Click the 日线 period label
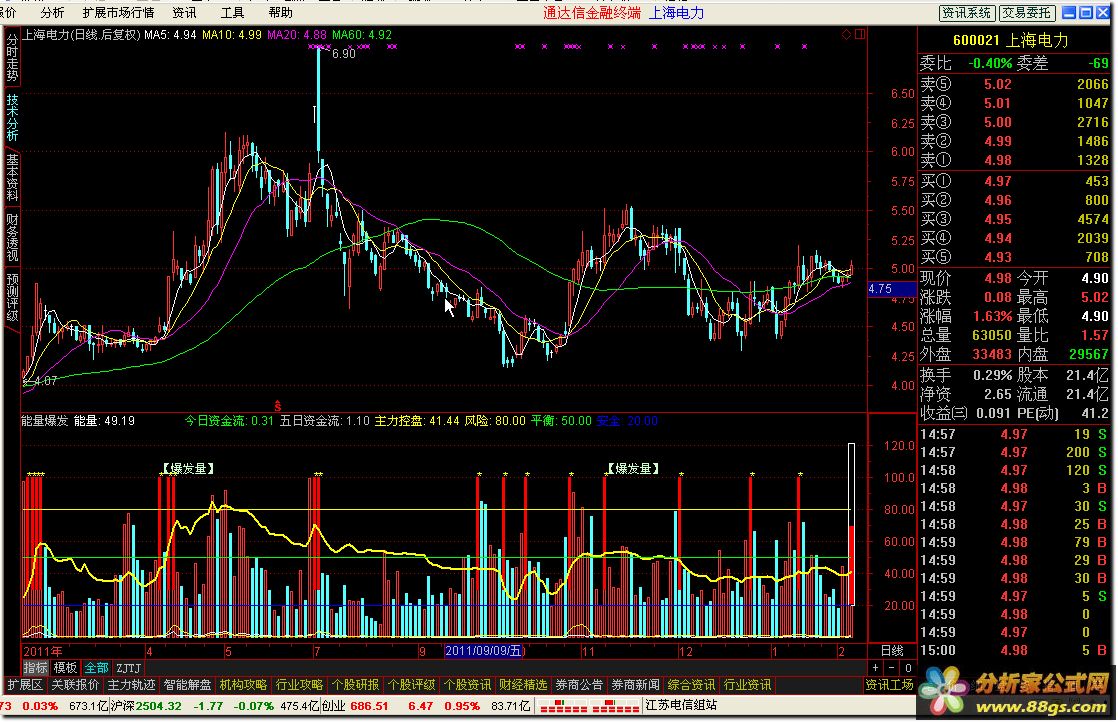This screenshot has width=1118, height=722. click(x=892, y=651)
